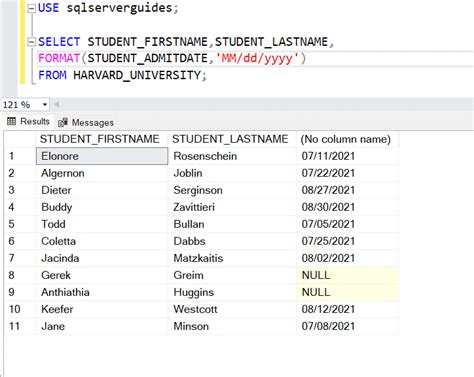This screenshot has height=377, width=474.
Task: Select the 07/22/2021 date cell
Action: 347,173
